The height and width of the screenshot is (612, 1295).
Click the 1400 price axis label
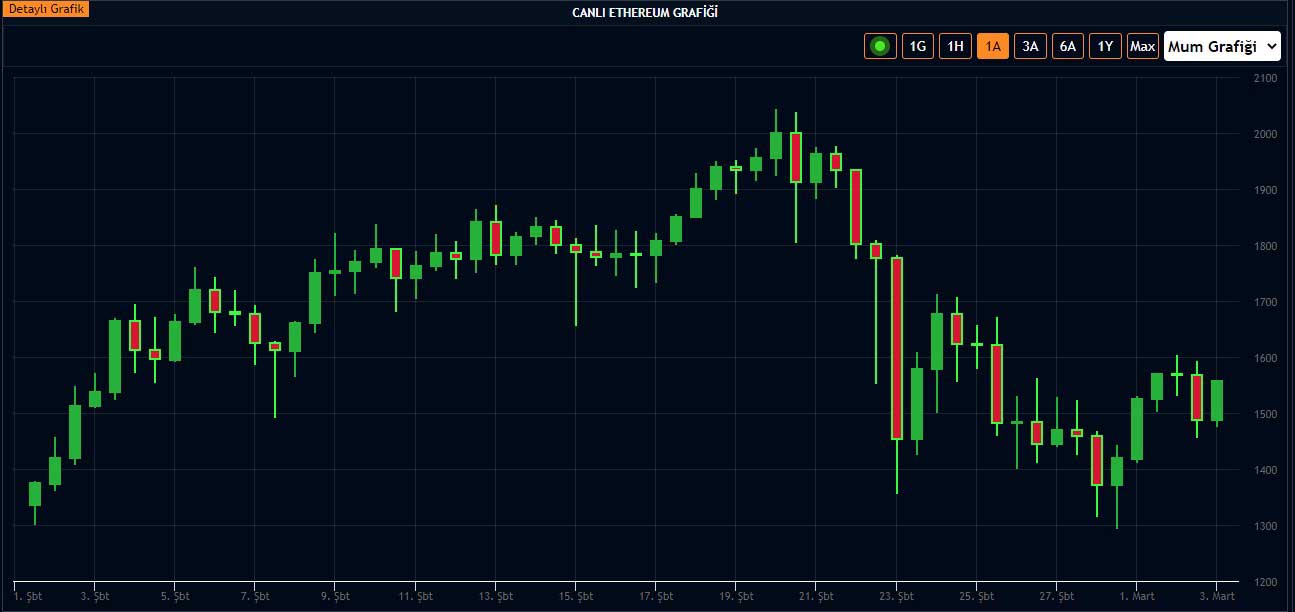1264,470
